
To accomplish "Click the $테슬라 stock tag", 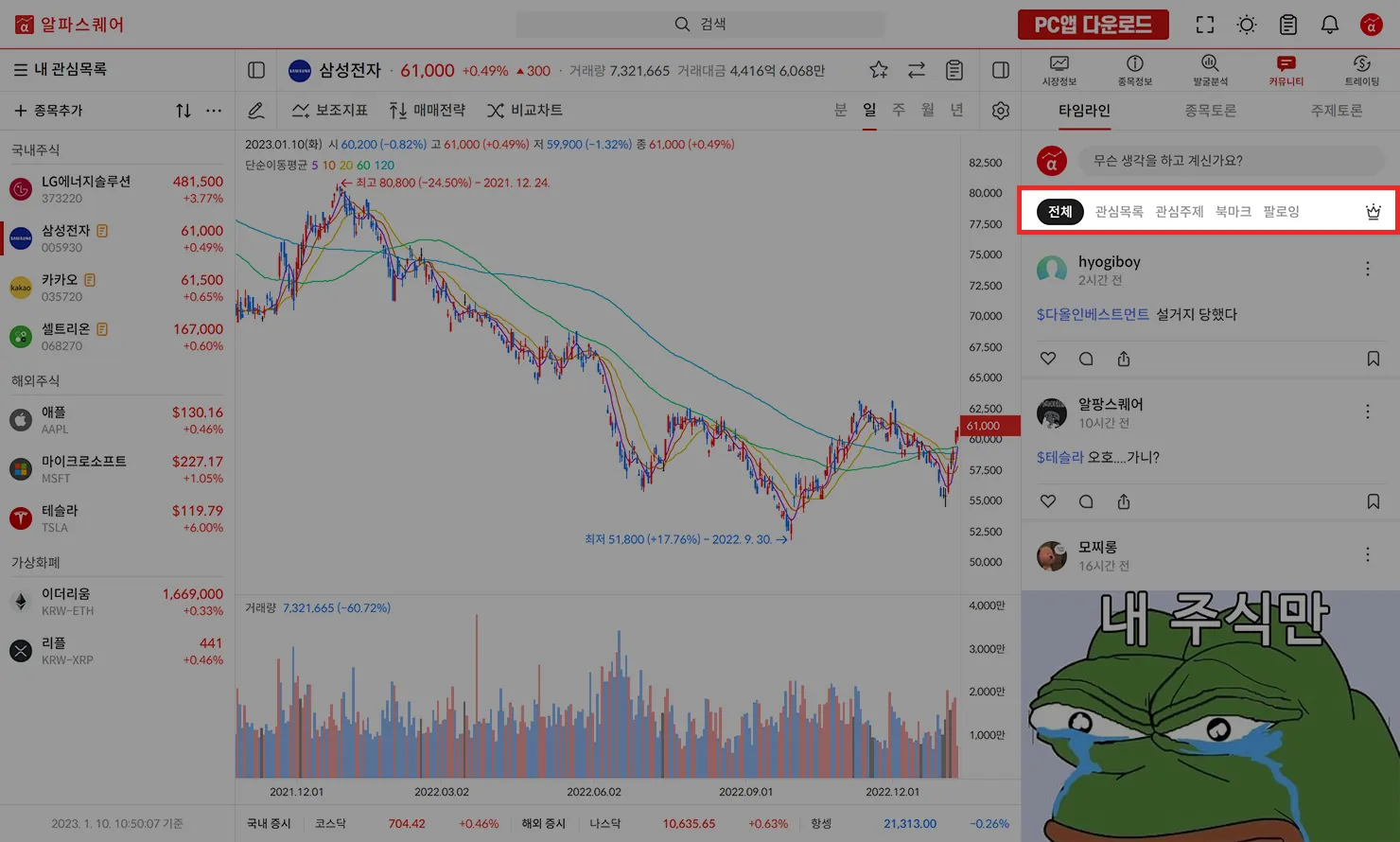I will click(x=1059, y=457).
